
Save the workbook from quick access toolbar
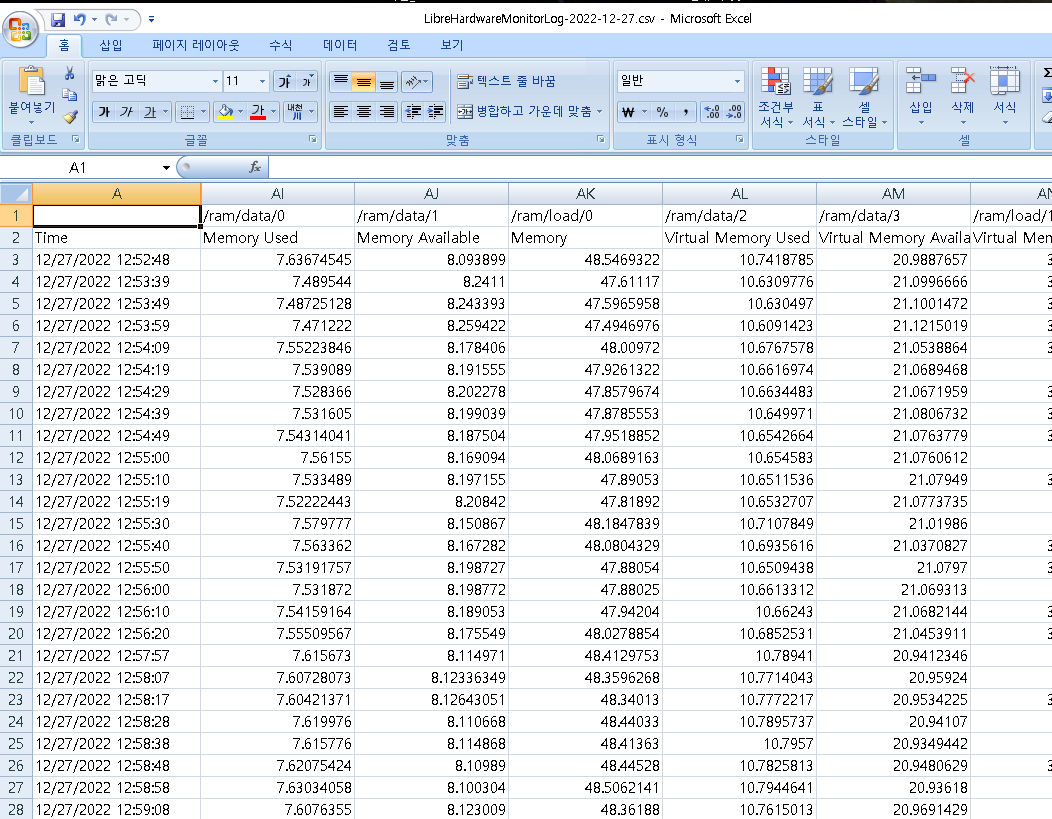(x=58, y=19)
